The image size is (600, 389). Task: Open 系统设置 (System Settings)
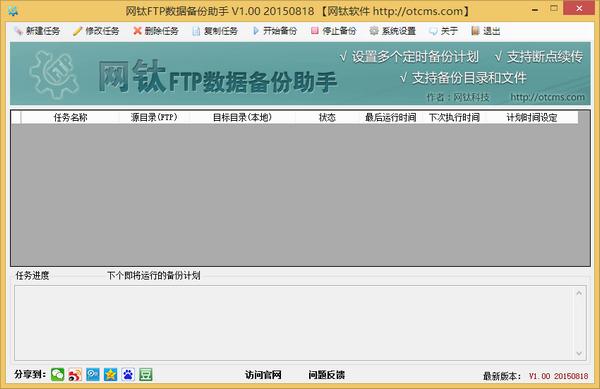coord(393,31)
